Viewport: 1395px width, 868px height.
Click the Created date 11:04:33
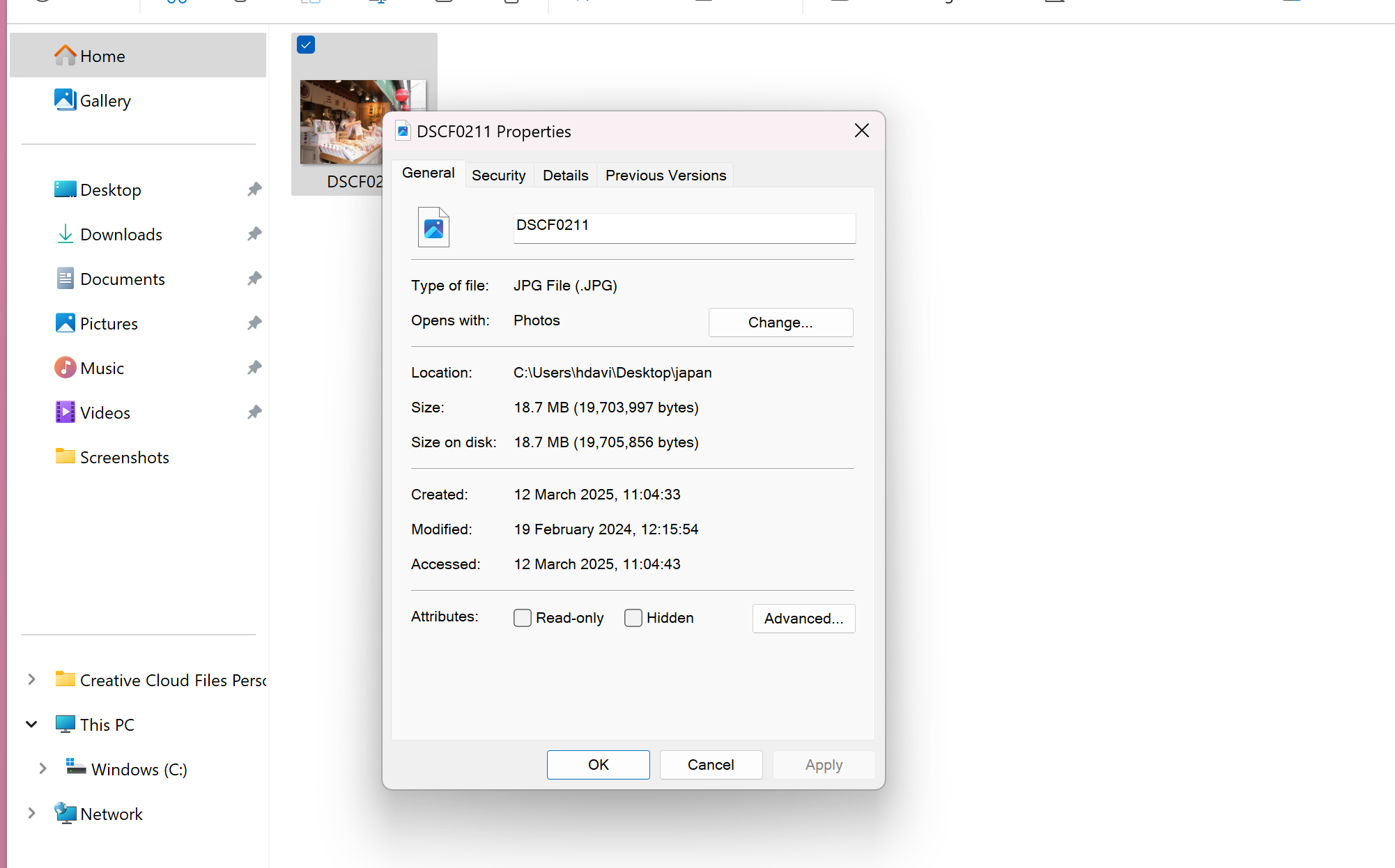tap(597, 495)
